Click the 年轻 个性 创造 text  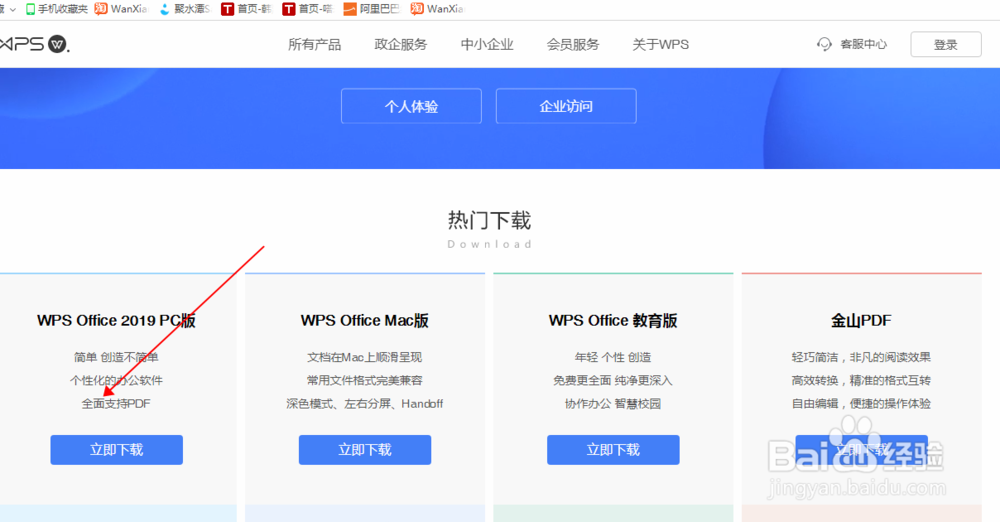pos(613,357)
